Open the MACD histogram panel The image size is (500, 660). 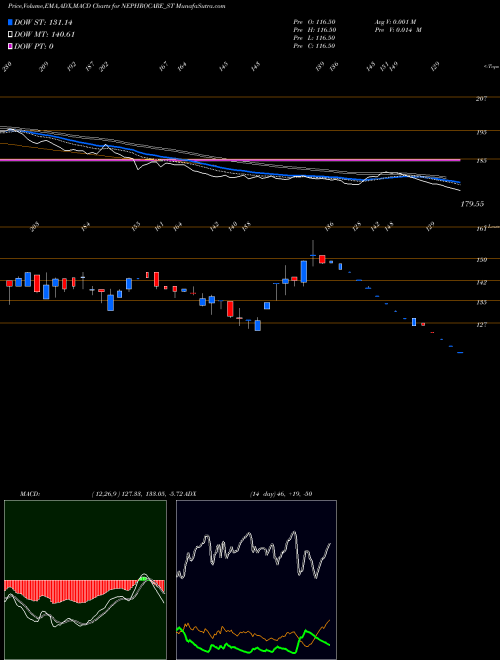[85, 580]
